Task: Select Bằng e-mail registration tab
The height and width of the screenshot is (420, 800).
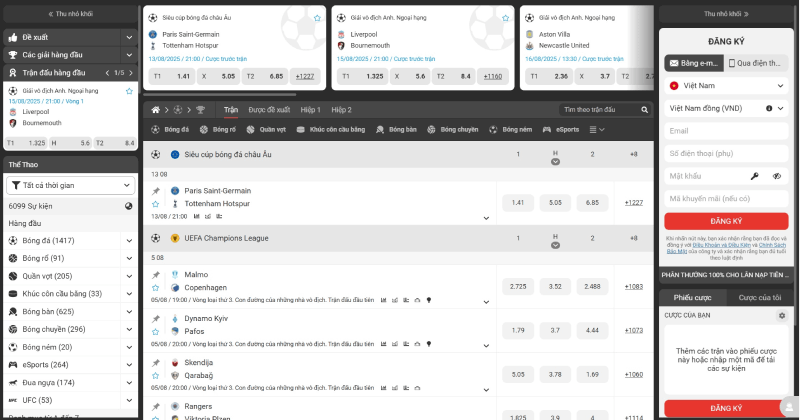Action: click(694, 63)
